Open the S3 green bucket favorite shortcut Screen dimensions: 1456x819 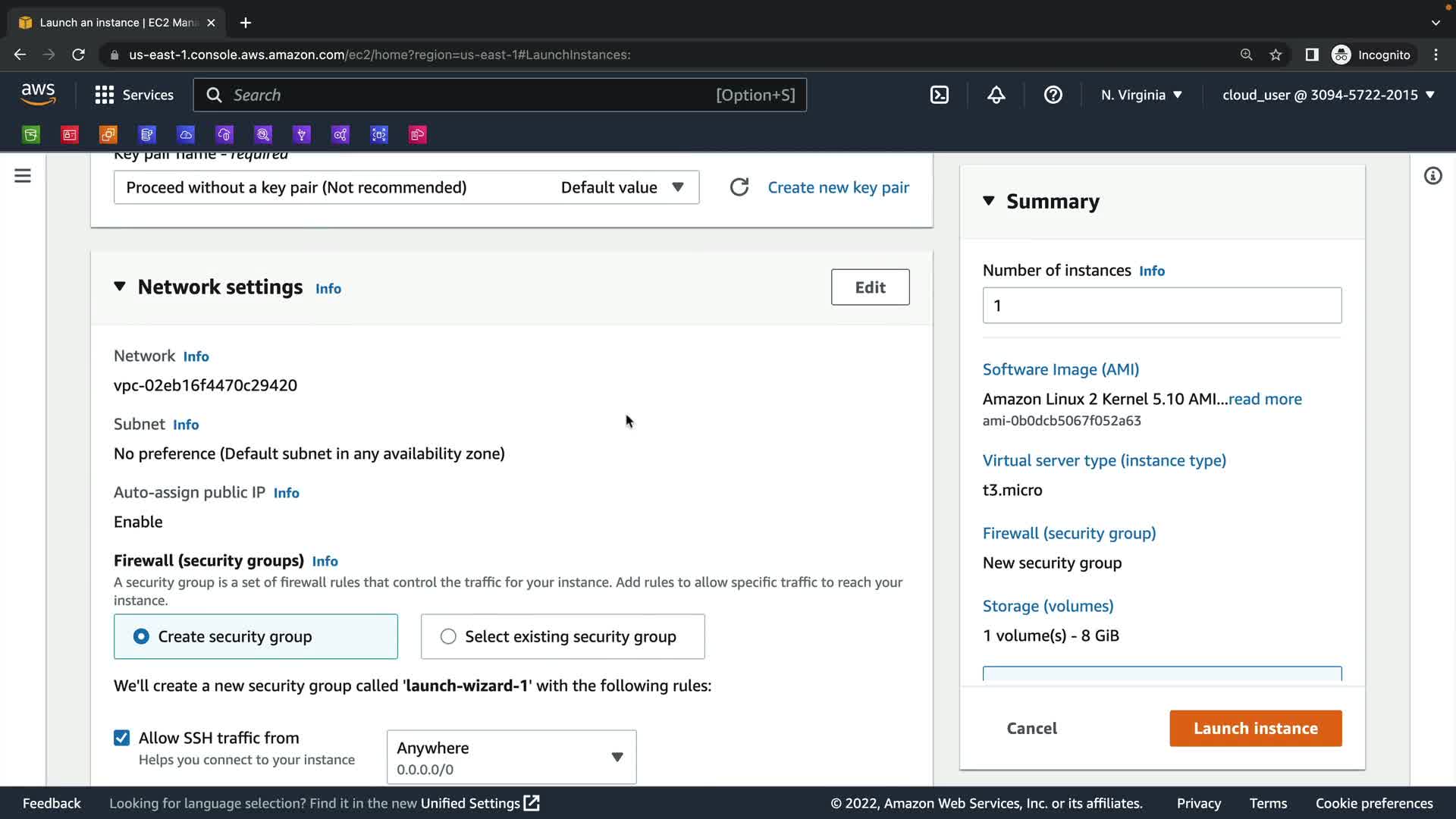31,135
